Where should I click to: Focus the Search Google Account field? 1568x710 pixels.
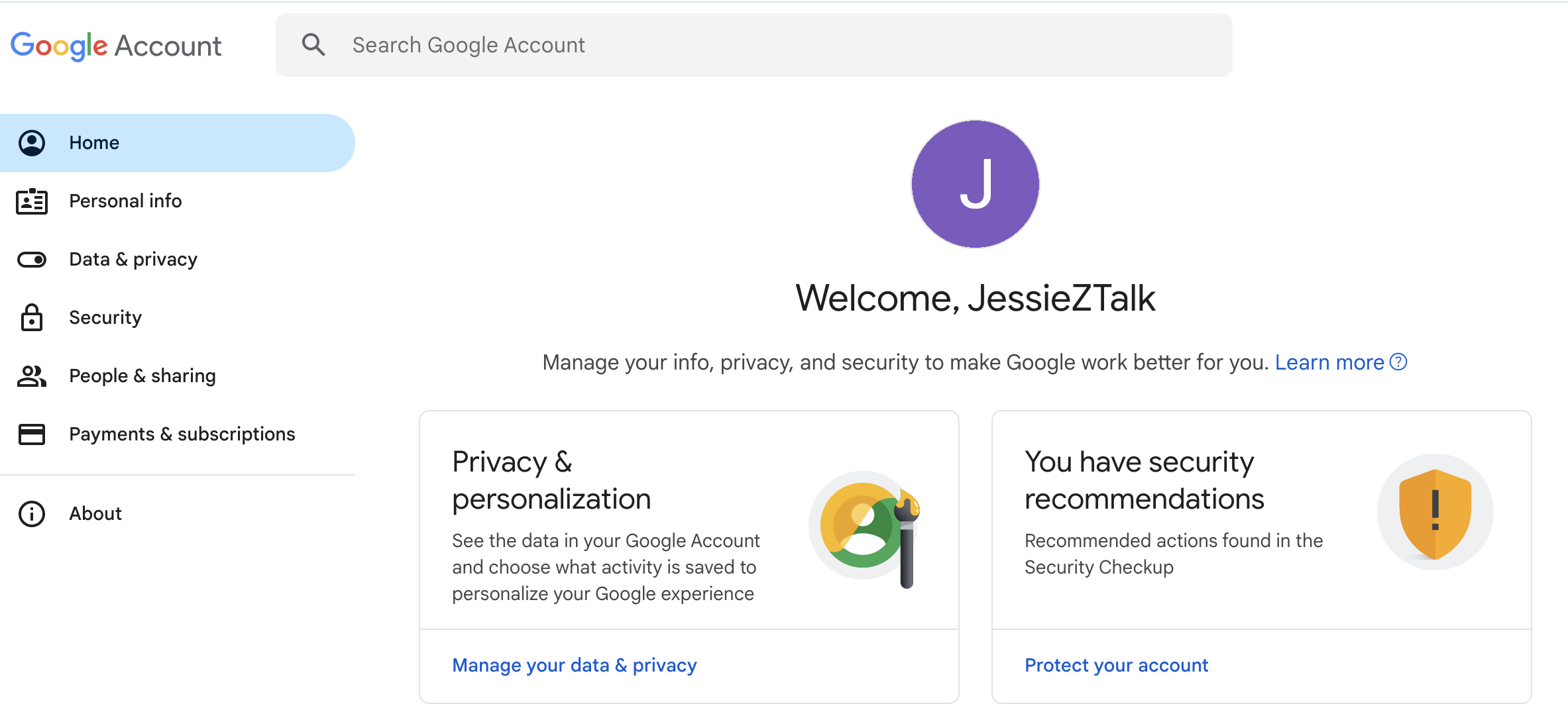(754, 45)
